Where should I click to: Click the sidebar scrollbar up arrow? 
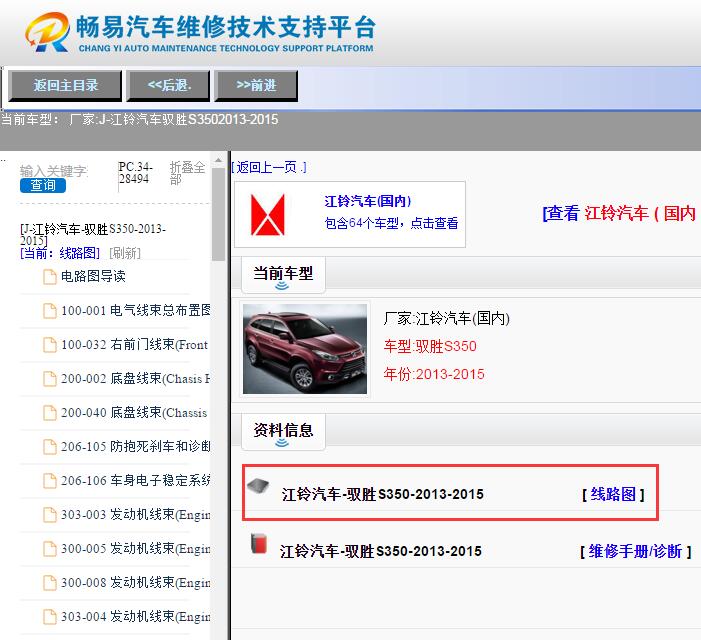[x=218, y=160]
